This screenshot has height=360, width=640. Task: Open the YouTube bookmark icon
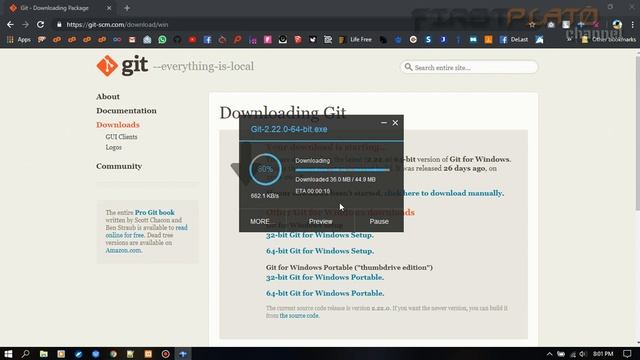tap(192, 40)
